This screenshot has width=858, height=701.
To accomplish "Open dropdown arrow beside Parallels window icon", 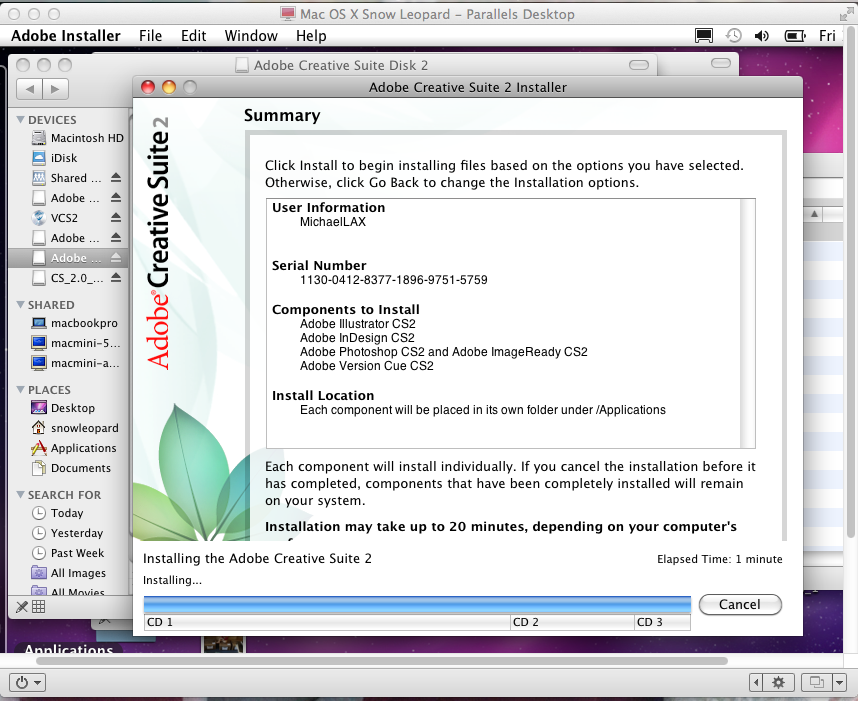I will tap(839, 682).
